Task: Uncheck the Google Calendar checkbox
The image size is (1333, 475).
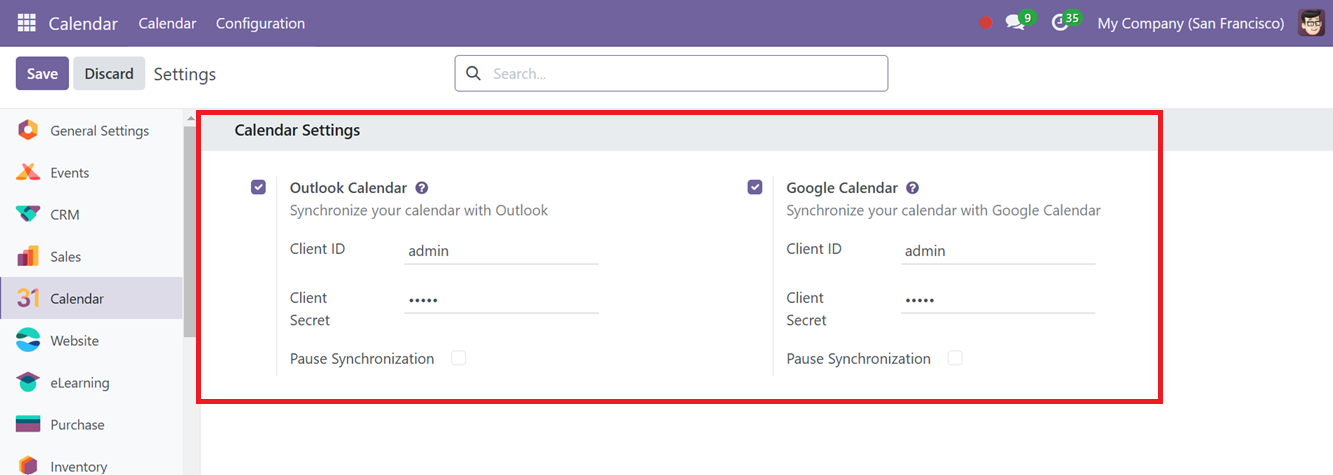Action: (755, 187)
